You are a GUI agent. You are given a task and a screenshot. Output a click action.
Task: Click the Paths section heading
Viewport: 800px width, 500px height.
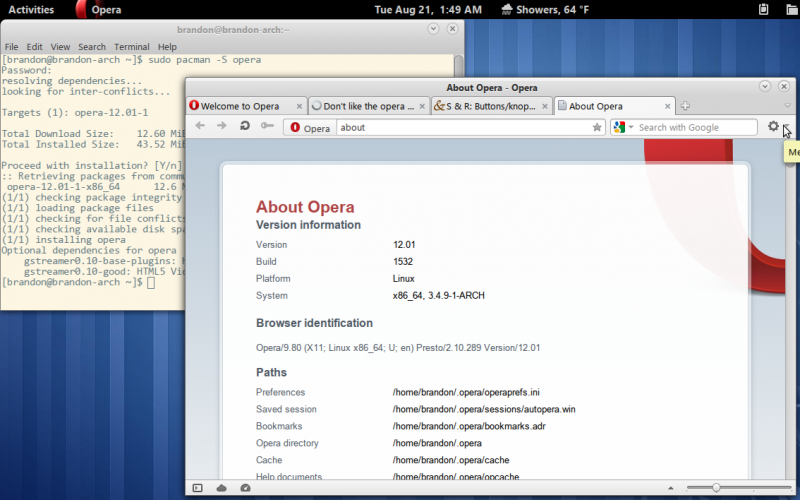click(271, 372)
